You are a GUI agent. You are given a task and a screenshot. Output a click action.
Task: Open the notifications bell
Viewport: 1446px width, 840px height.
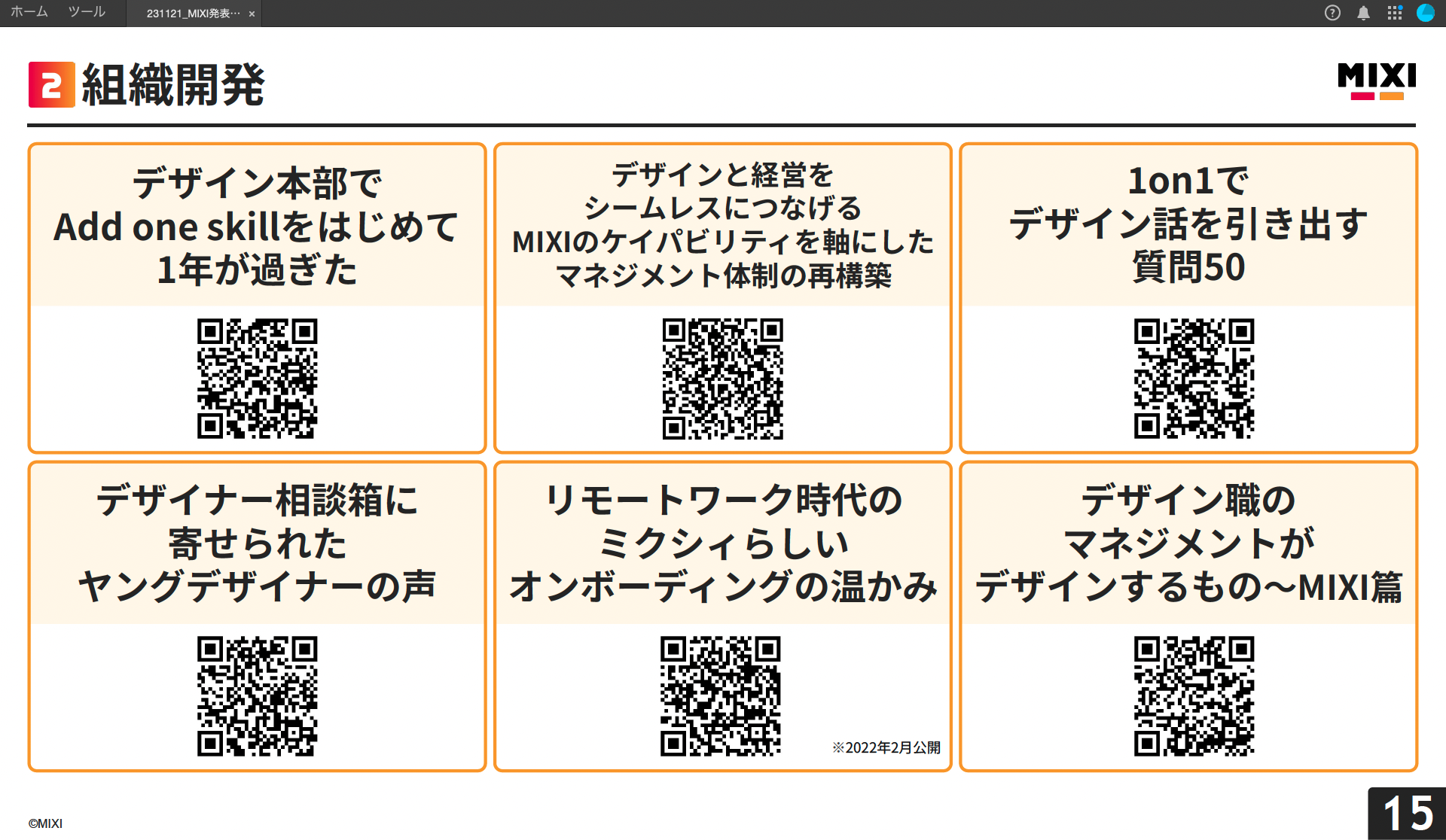tap(1363, 12)
